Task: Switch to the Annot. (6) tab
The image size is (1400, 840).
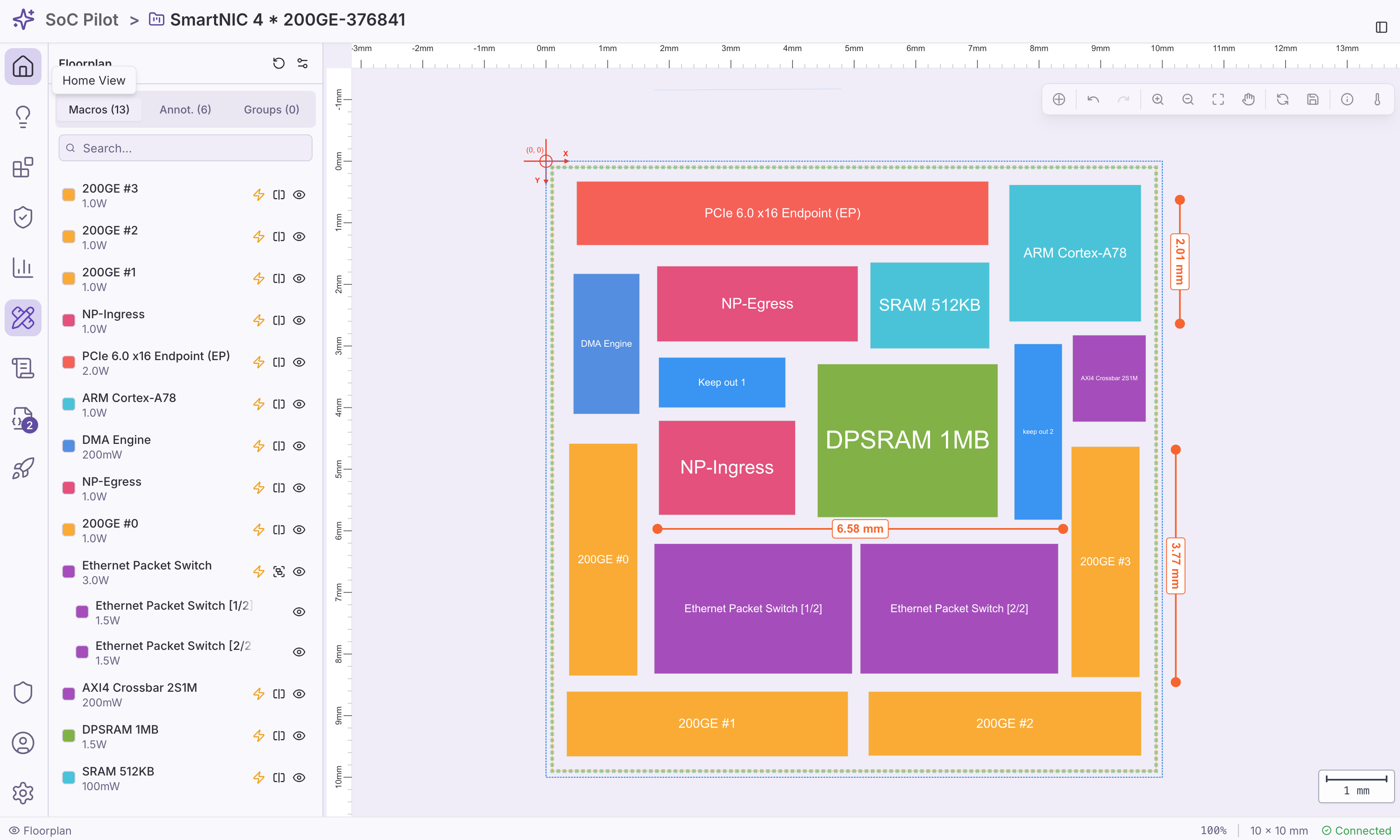Action: click(x=185, y=109)
